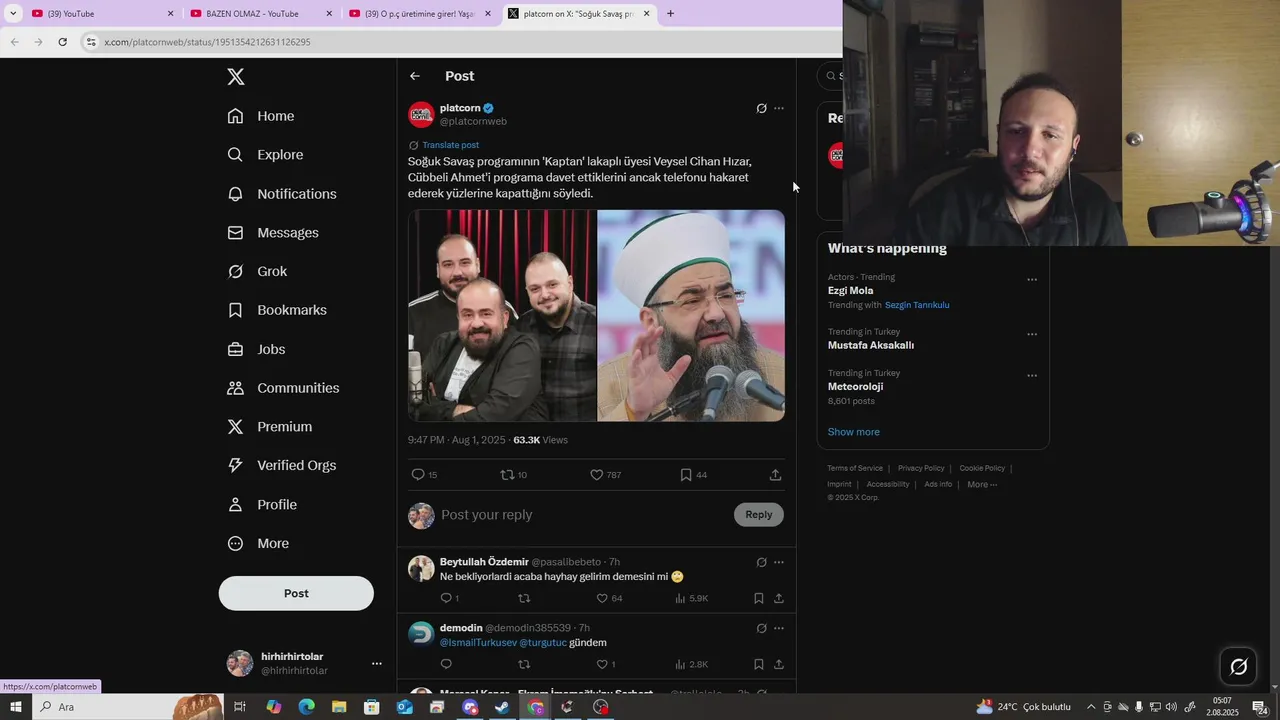The image size is (1280, 720).
Task: Open left image of three men
Action: coord(502,315)
